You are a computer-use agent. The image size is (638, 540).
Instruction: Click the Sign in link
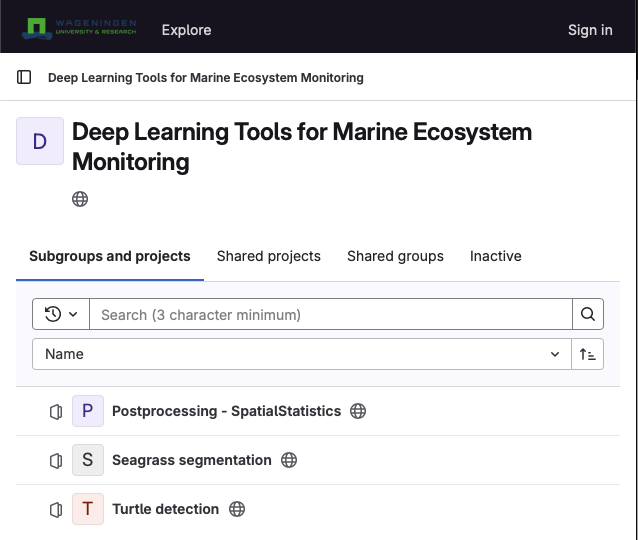590,30
